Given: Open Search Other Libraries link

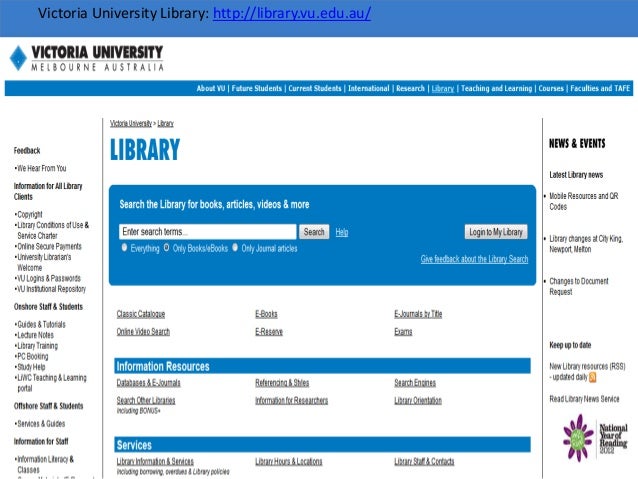Looking at the screenshot, I should [x=146, y=400].
